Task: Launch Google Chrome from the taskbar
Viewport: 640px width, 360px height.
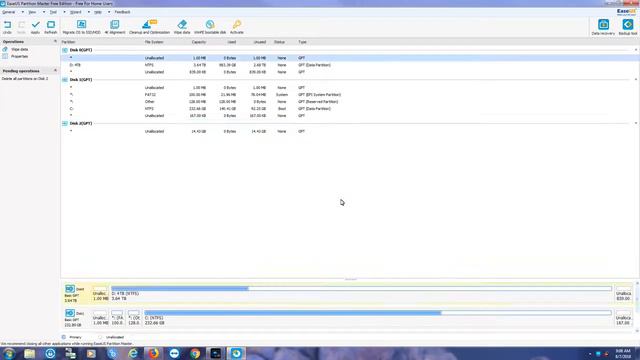Action: (195, 353)
